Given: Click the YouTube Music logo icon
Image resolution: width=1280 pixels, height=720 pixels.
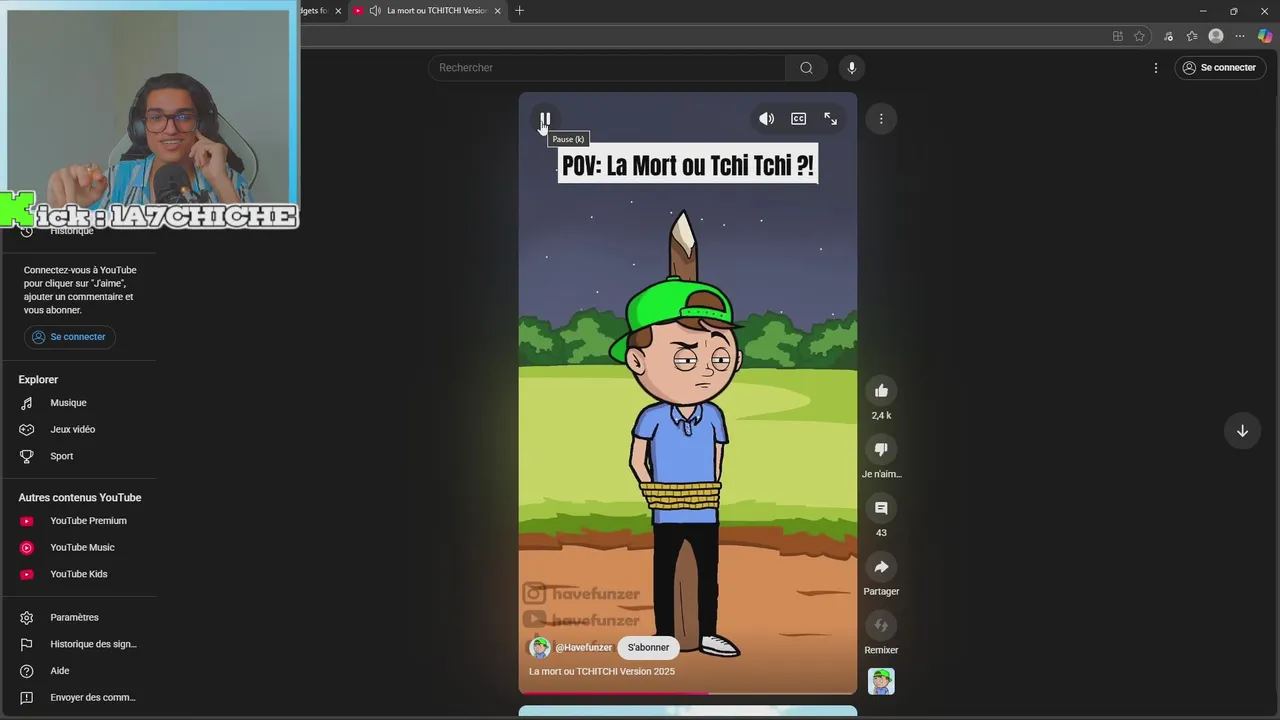Looking at the screenshot, I should [x=27, y=548].
